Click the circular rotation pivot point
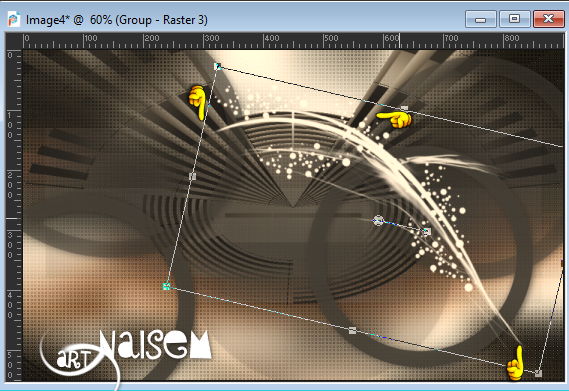 coord(378,220)
